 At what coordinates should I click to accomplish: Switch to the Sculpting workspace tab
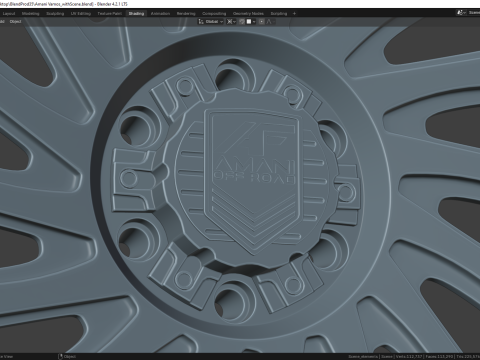coord(55,14)
